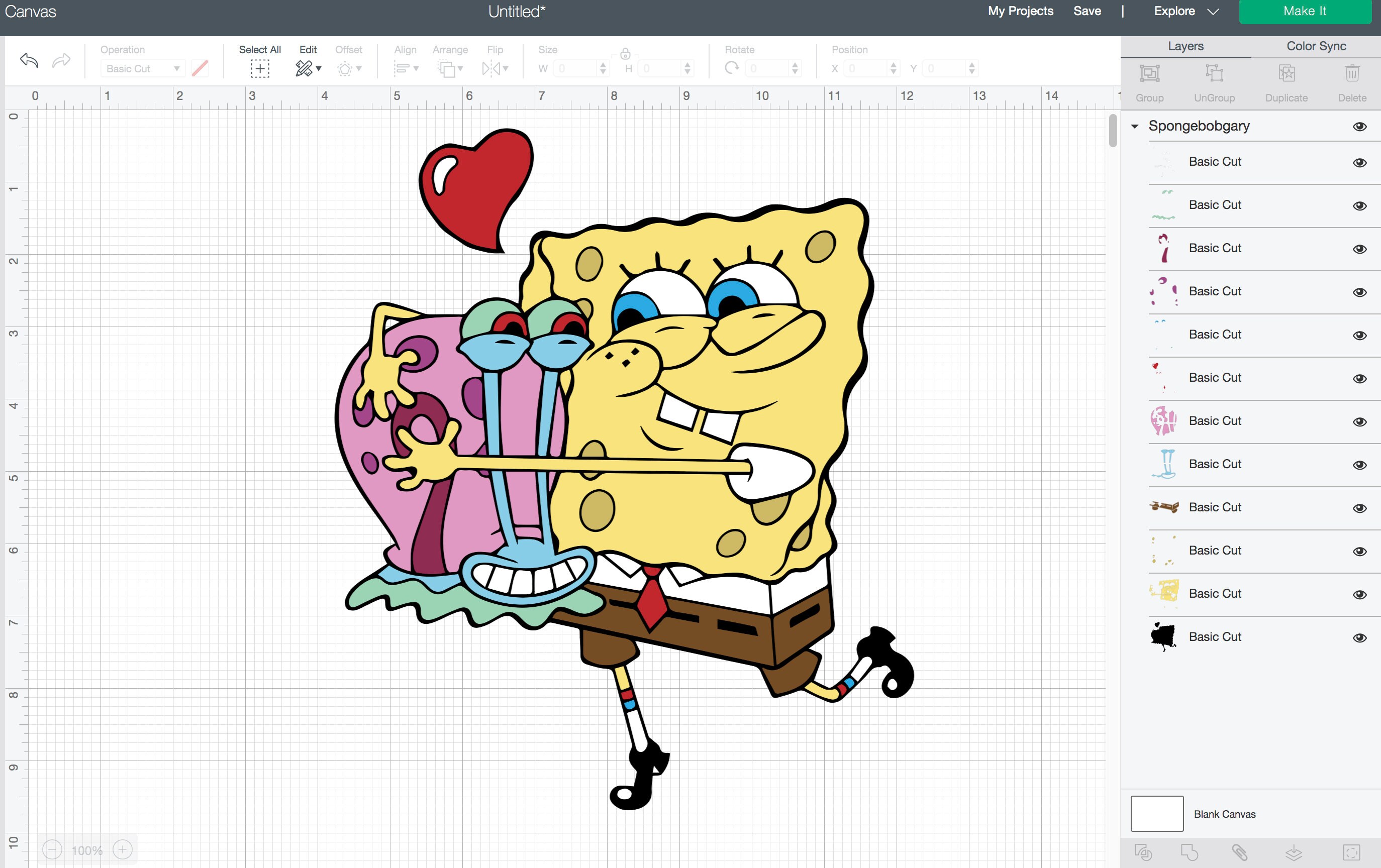Hide the black shoes Basic Cut layer
1381x868 pixels.
[x=1360, y=637]
